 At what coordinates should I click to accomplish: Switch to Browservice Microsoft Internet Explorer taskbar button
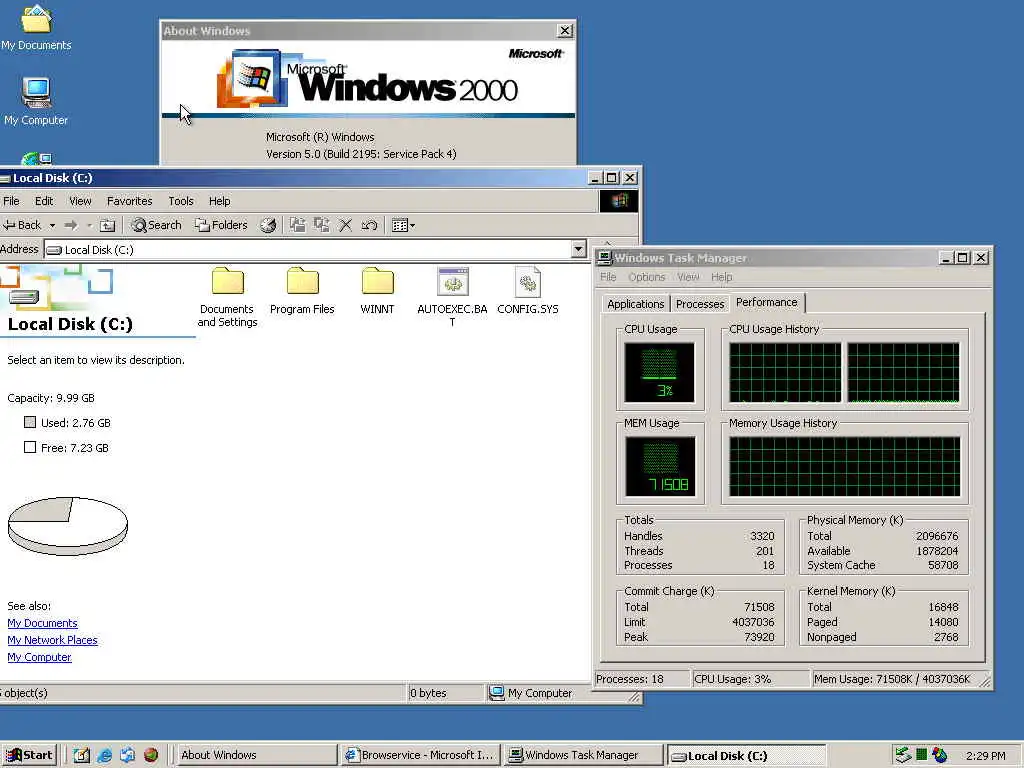420,755
